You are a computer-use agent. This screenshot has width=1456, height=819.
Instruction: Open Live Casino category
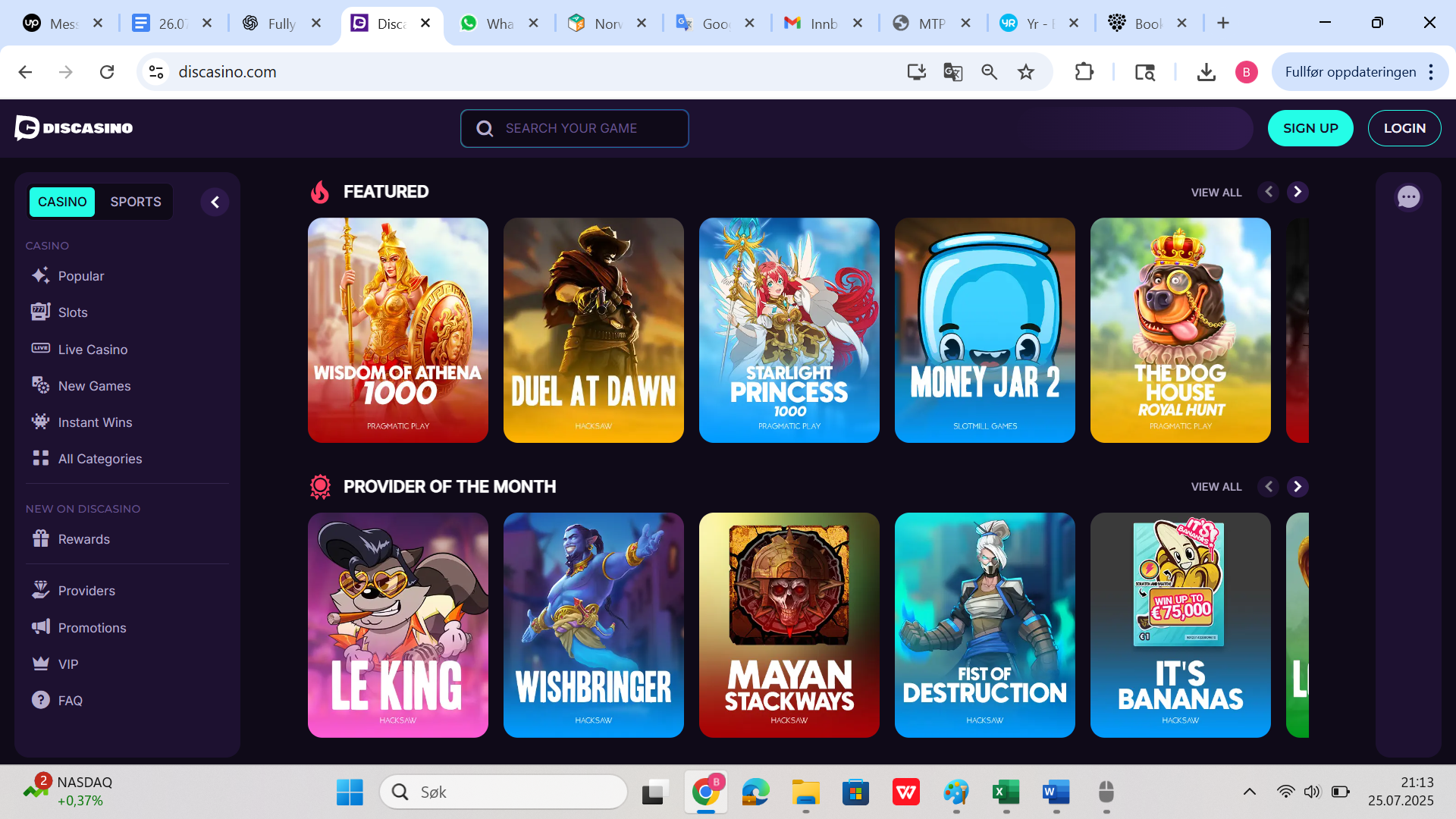tap(93, 350)
